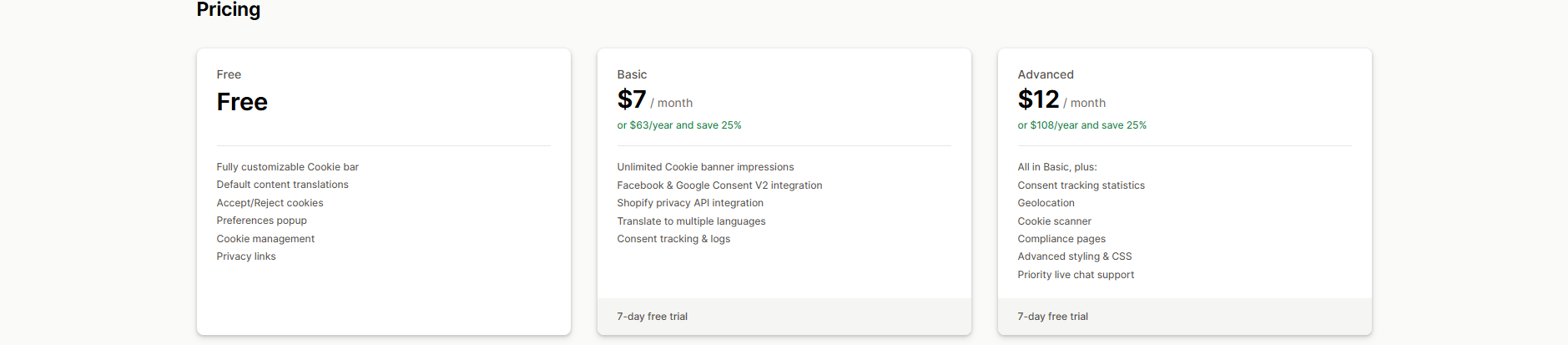Select the Free plan card title
This screenshot has height=345, width=1568.
point(229,74)
